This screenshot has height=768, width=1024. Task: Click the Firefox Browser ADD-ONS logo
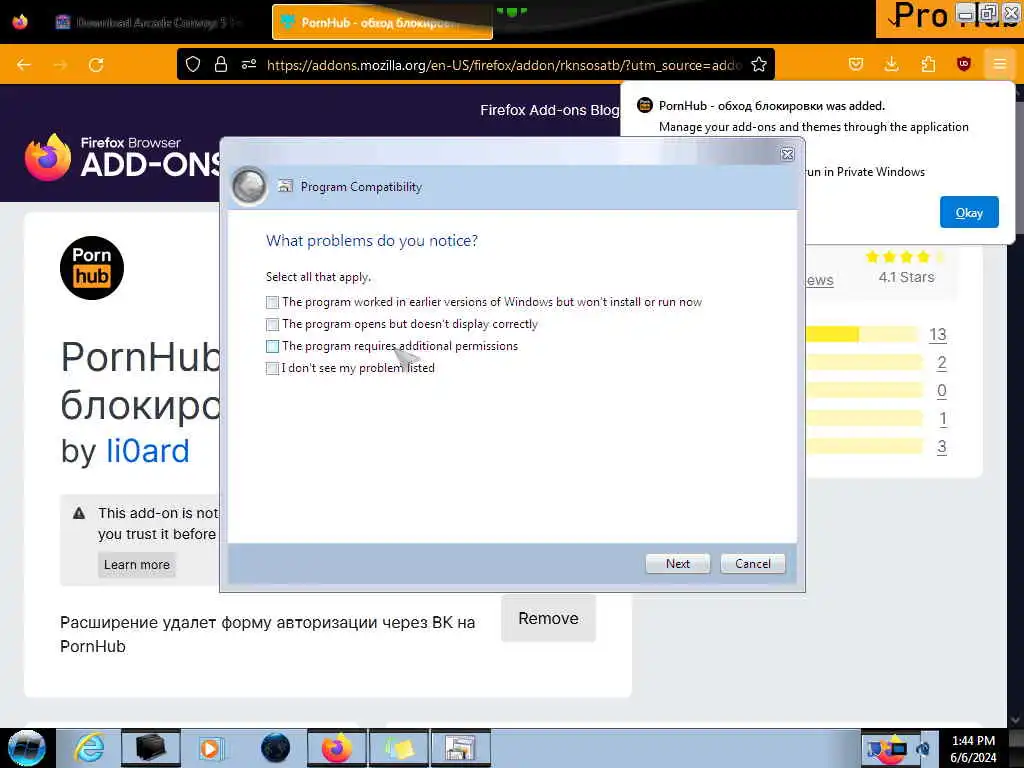point(123,157)
